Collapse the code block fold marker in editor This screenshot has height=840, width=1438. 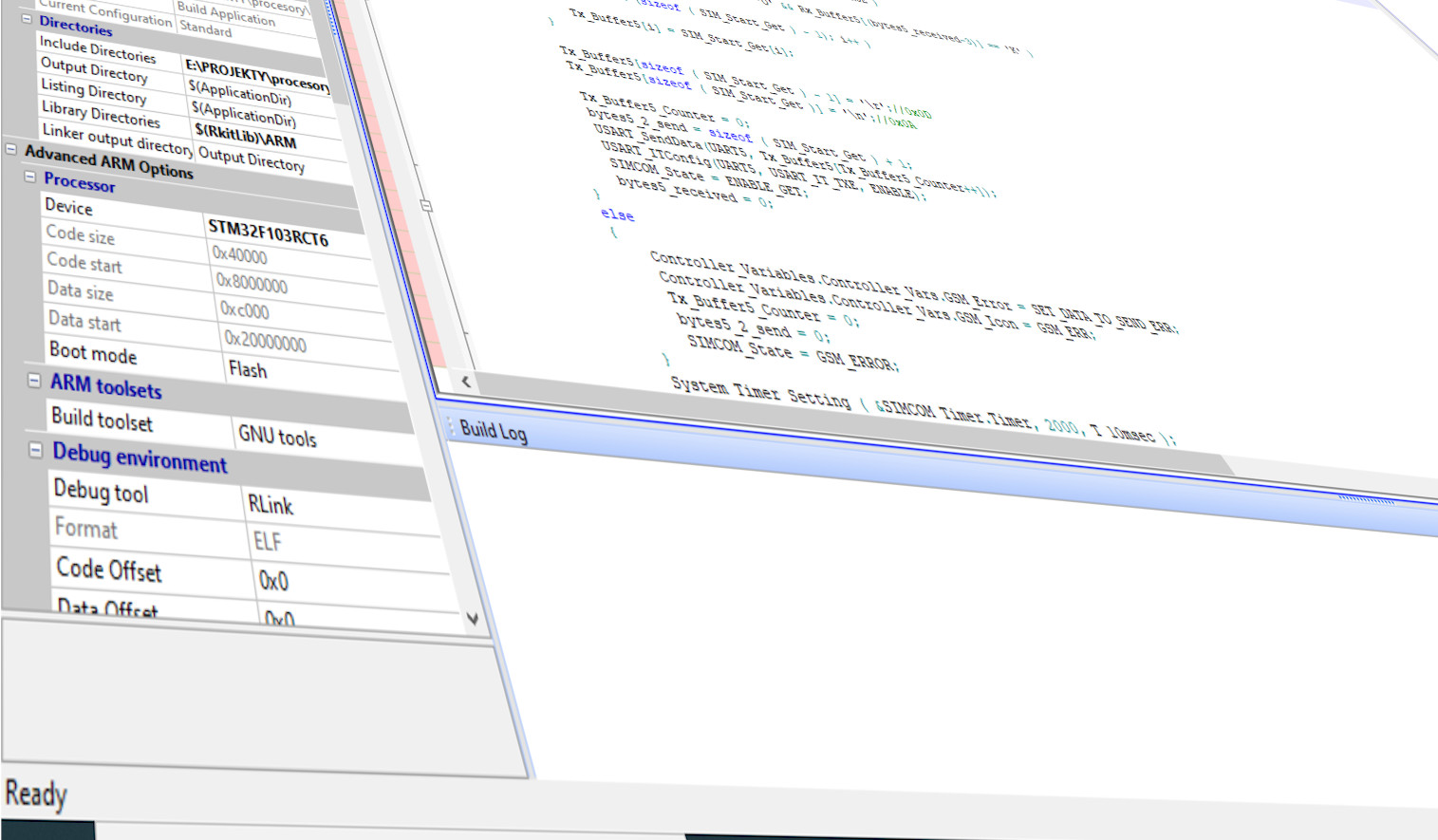[x=426, y=206]
